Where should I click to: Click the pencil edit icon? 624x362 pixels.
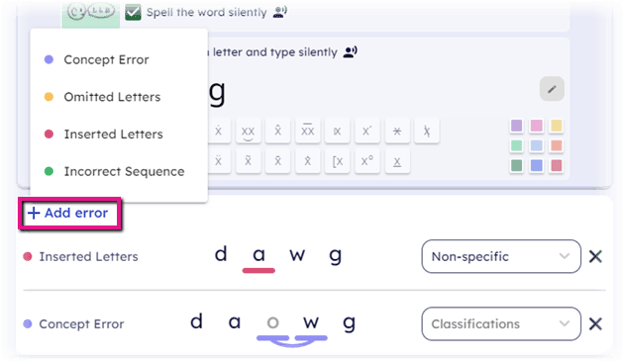tap(552, 89)
